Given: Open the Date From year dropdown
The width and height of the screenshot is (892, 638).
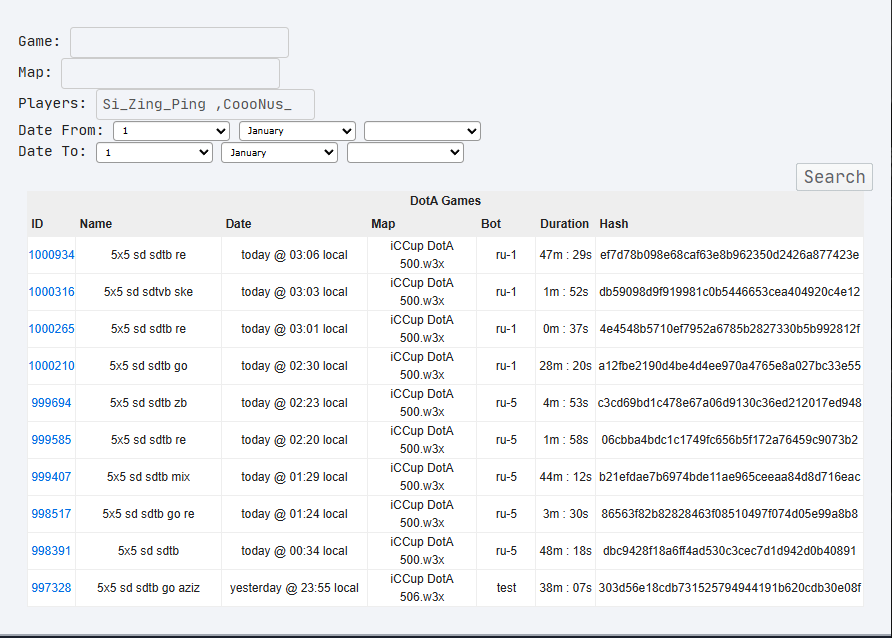Looking at the screenshot, I should pos(422,131).
